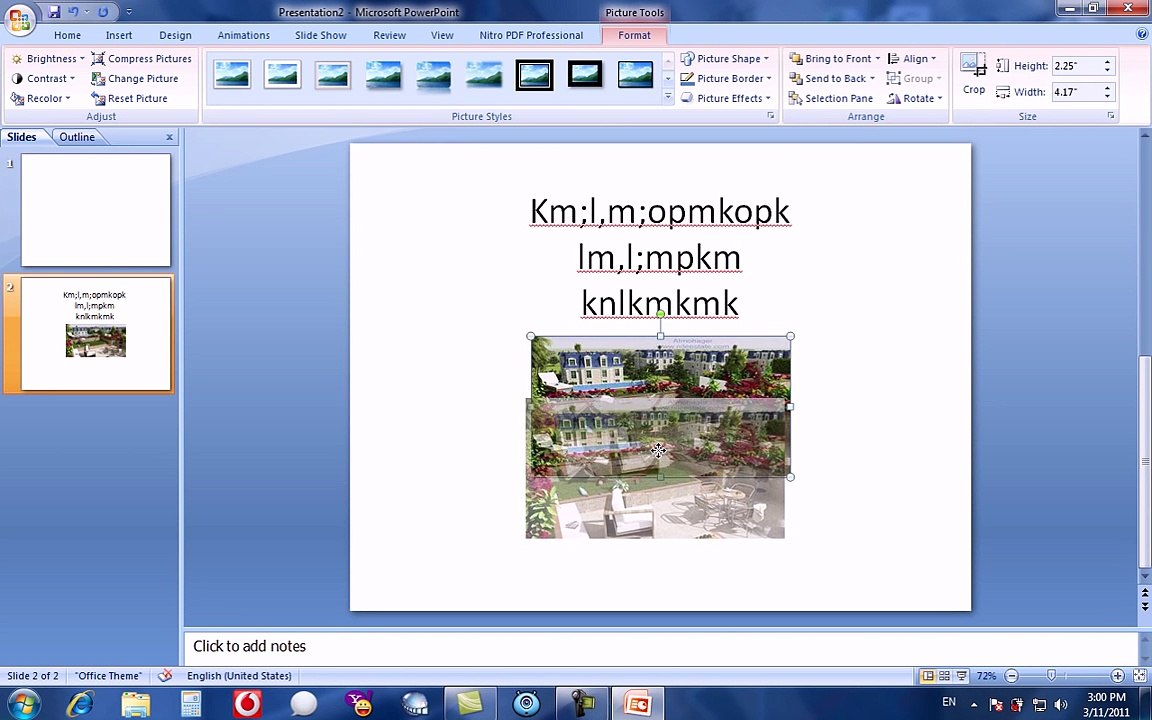Screen dimensions: 1152x720
Task: Switch to the Insert tab
Action: click(x=119, y=35)
